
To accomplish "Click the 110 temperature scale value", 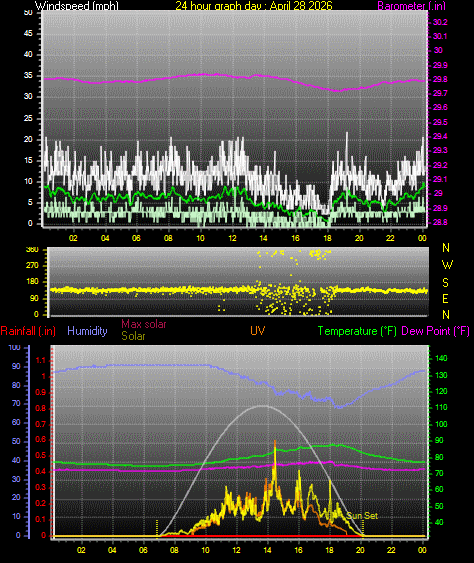I will [441, 407].
